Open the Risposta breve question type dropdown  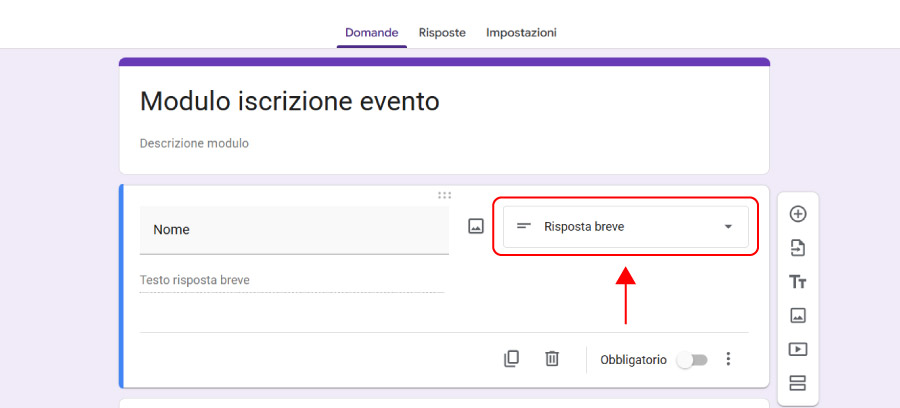(625, 227)
